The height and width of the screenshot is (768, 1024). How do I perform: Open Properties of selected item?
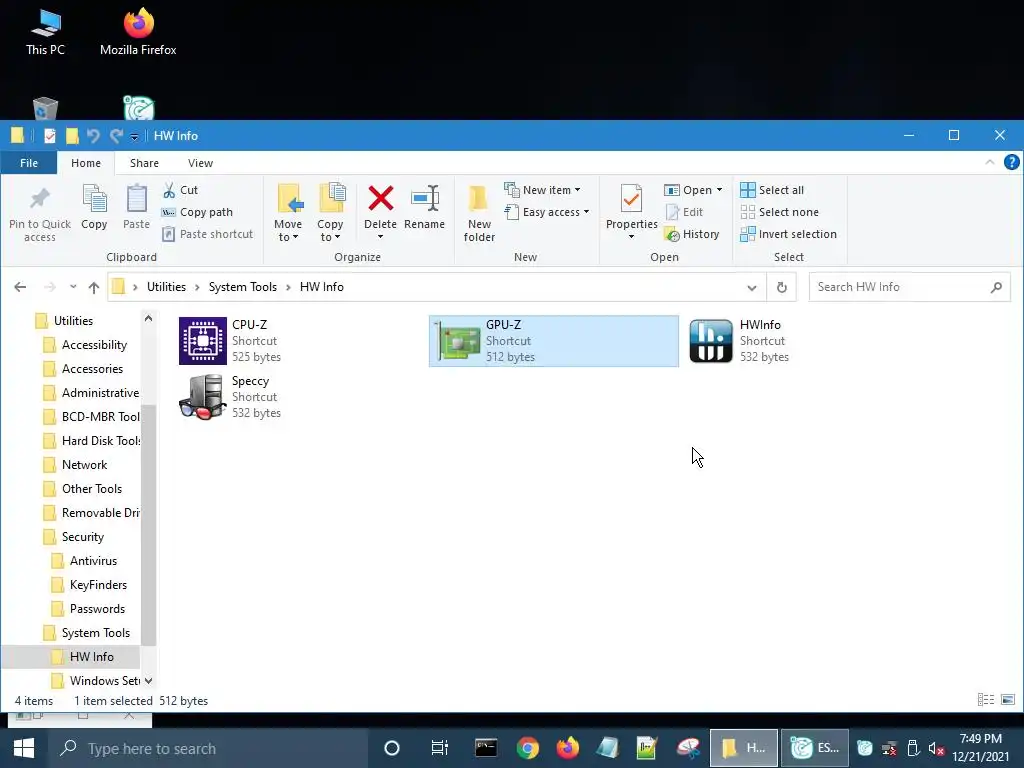pos(632,212)
